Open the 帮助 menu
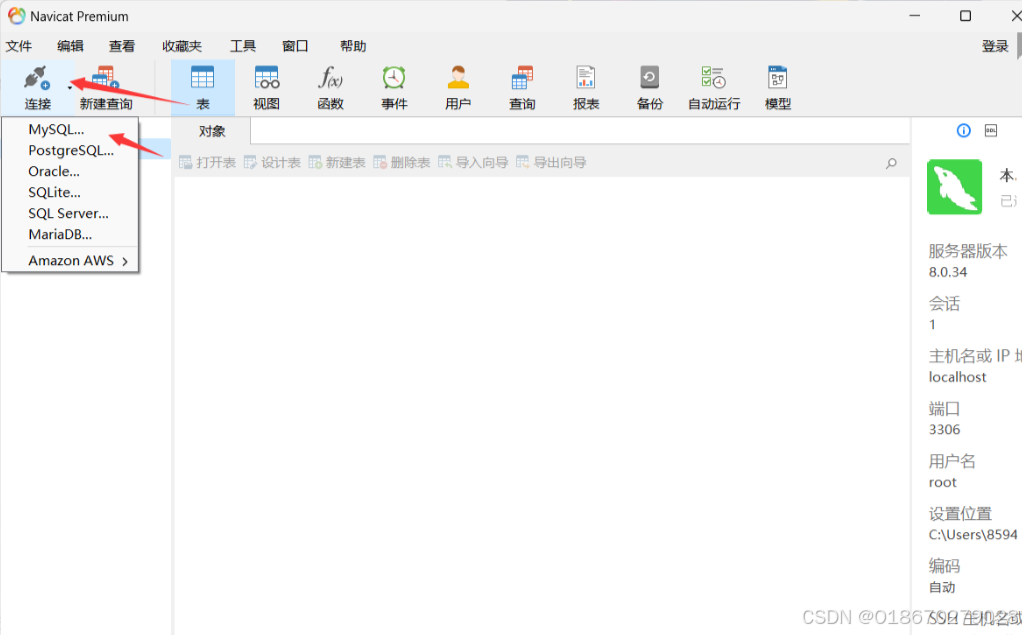Screen dimensions: 1022x635 tap(353, 46)
